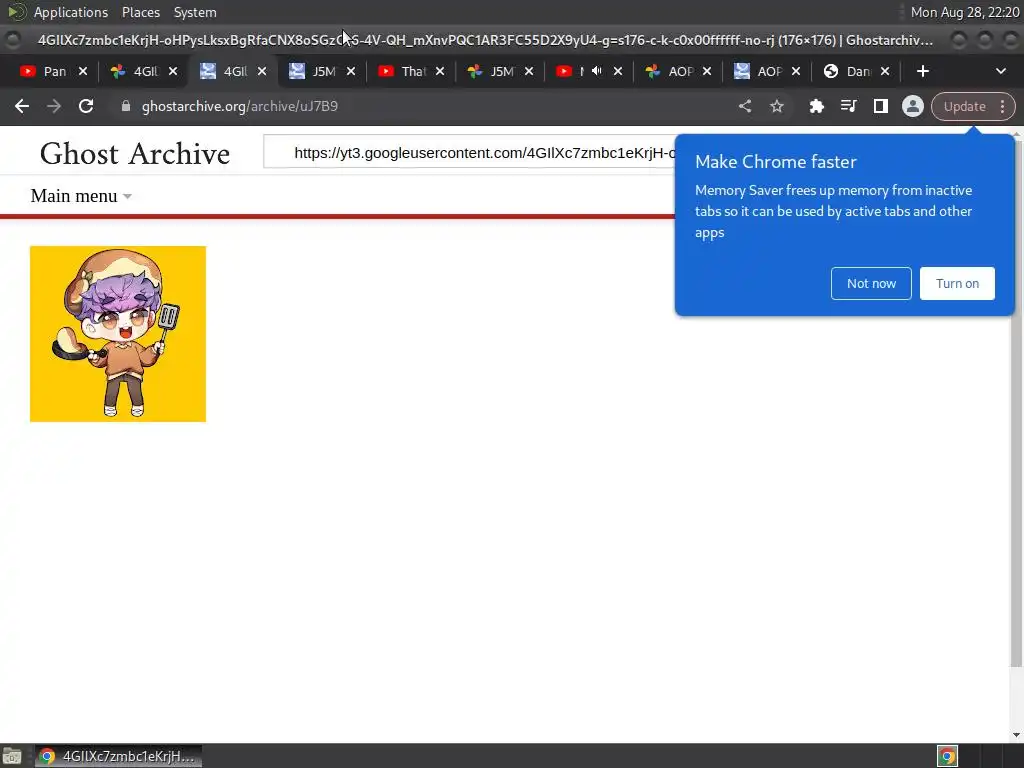Share this page via share icon

(x=744, y=106)
